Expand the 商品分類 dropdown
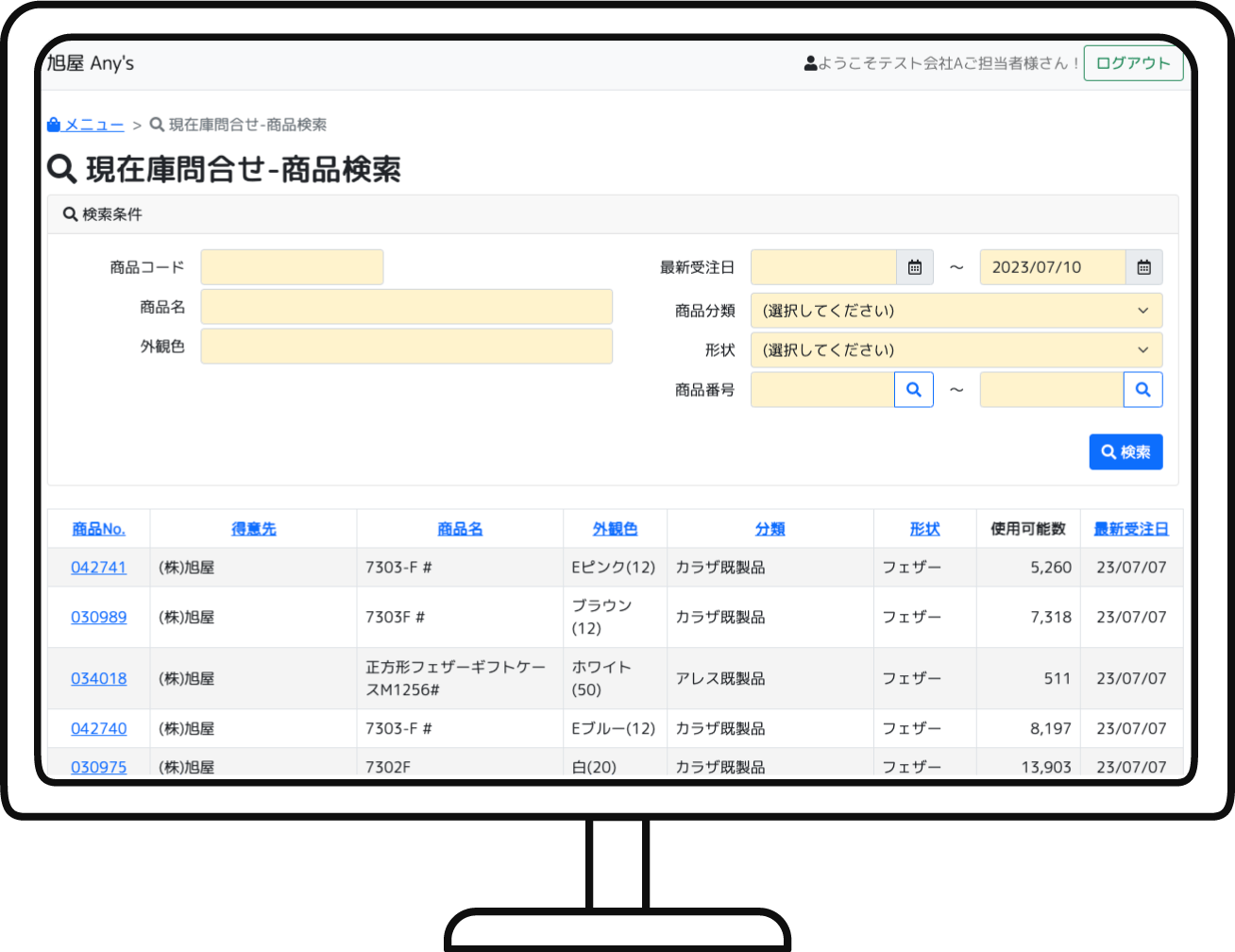Screen dimensions: 1235x952 click(x=956, y=311)
